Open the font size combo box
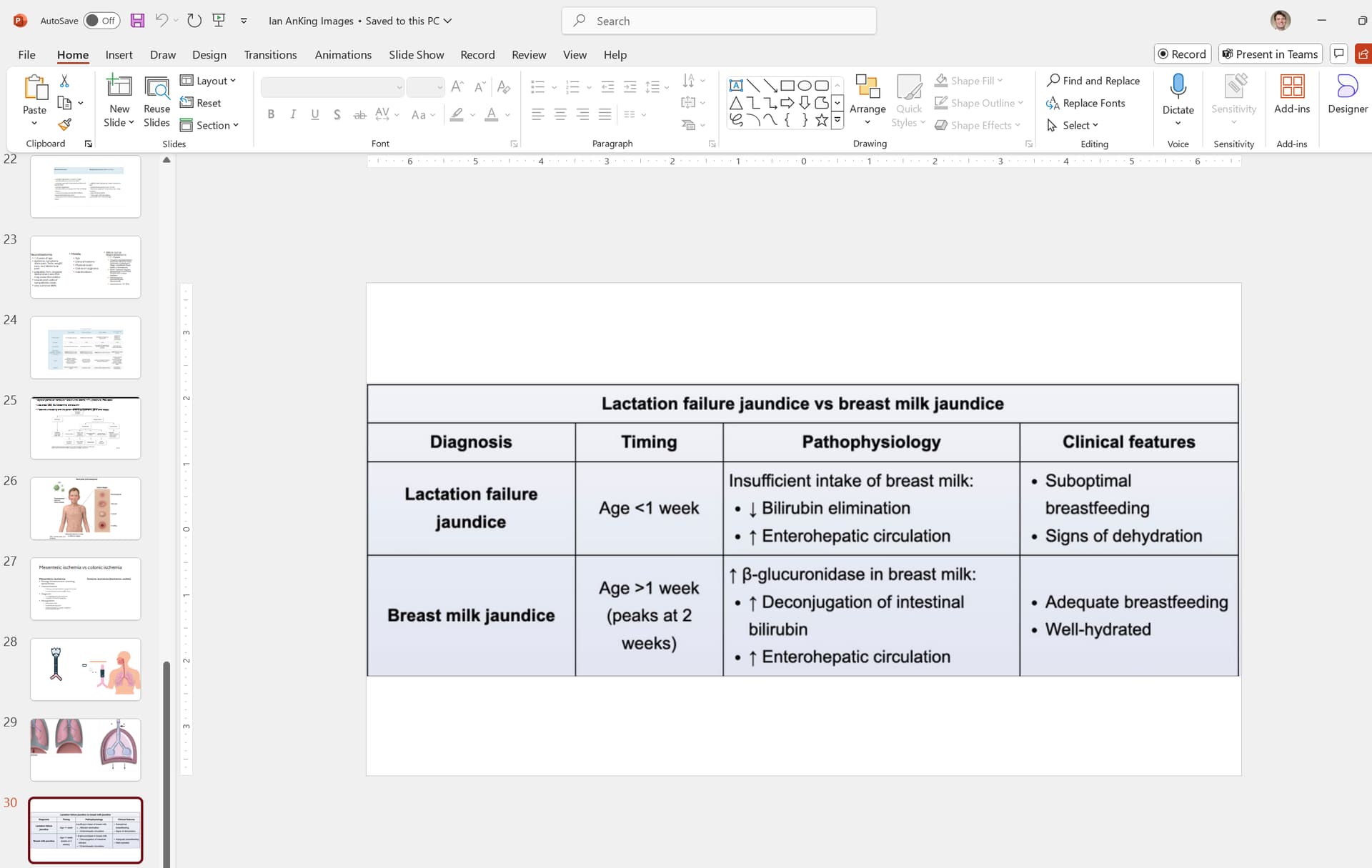1372x868 pixels. coord(426,87)
